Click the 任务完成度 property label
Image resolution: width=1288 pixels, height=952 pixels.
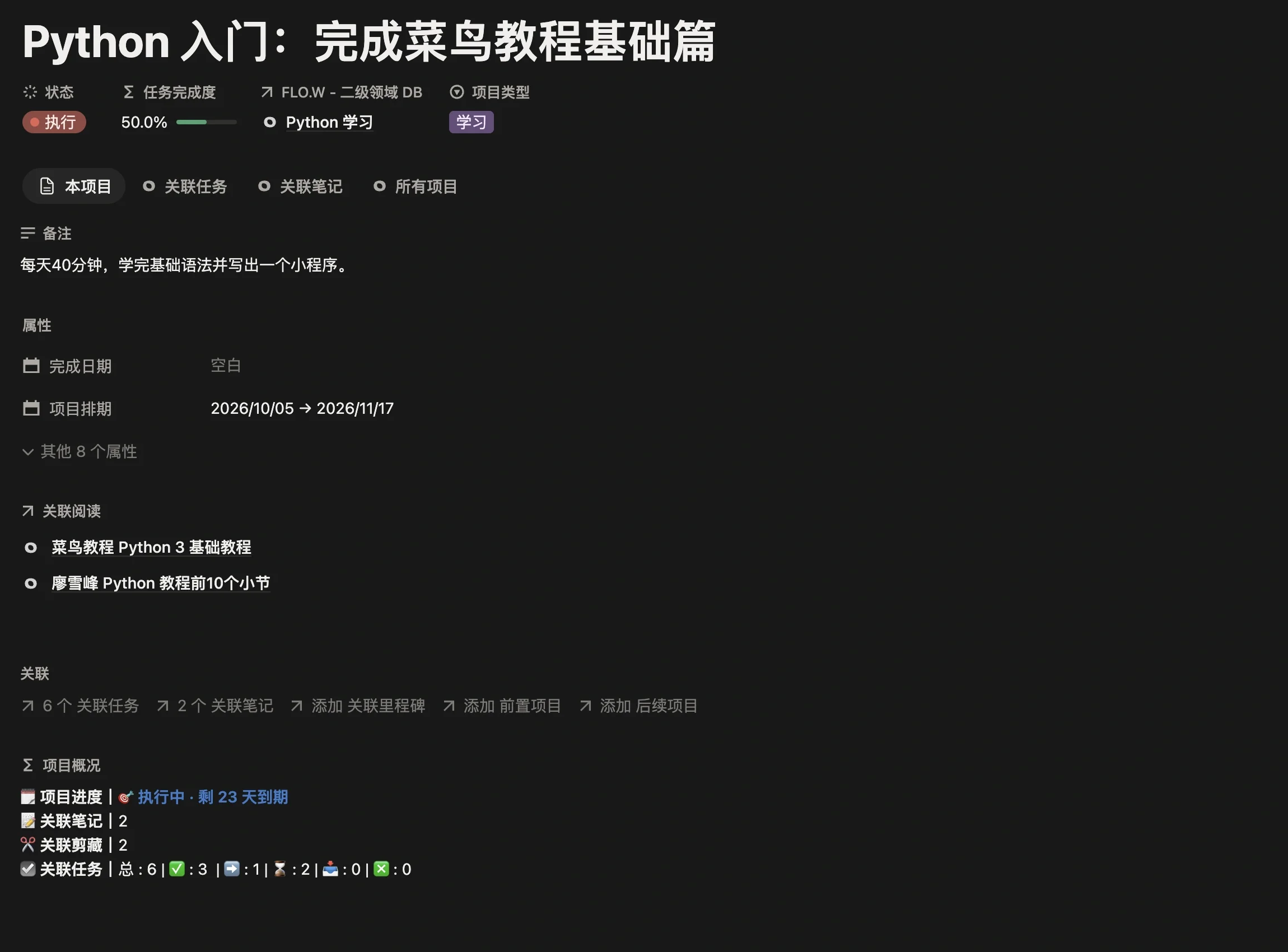pos(179,92)
